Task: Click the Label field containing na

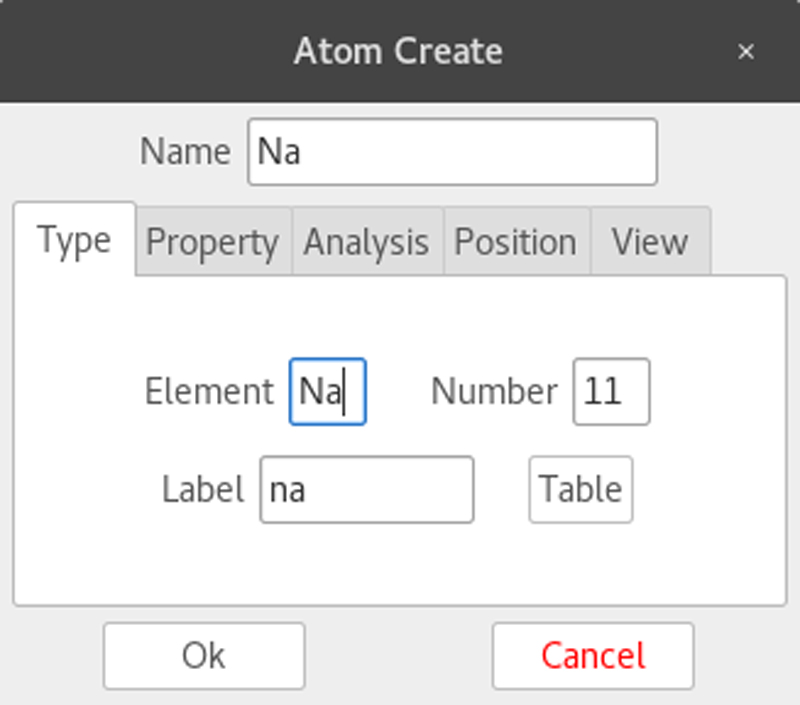Action: tap(366, 489)
